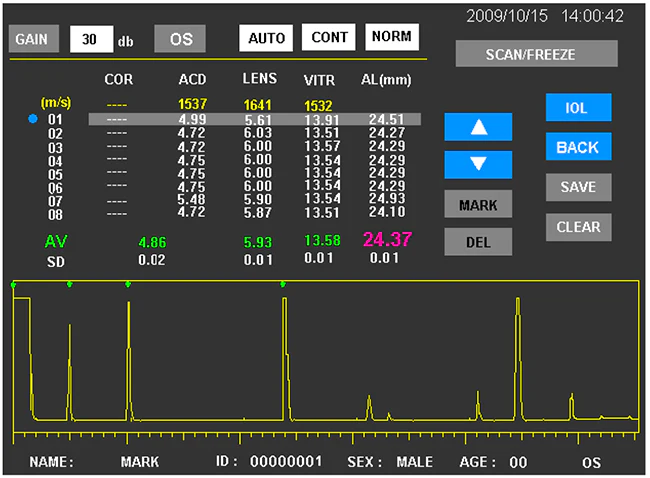Open the IOL calculation screen

[578, 107]
